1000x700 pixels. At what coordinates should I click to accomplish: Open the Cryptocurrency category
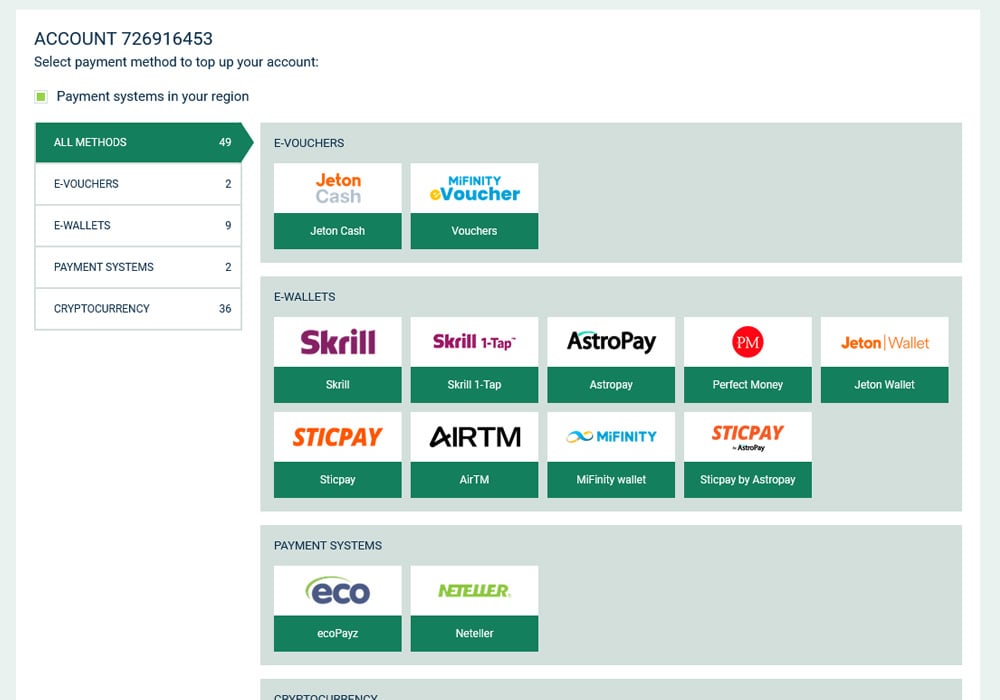coord(138,309)
